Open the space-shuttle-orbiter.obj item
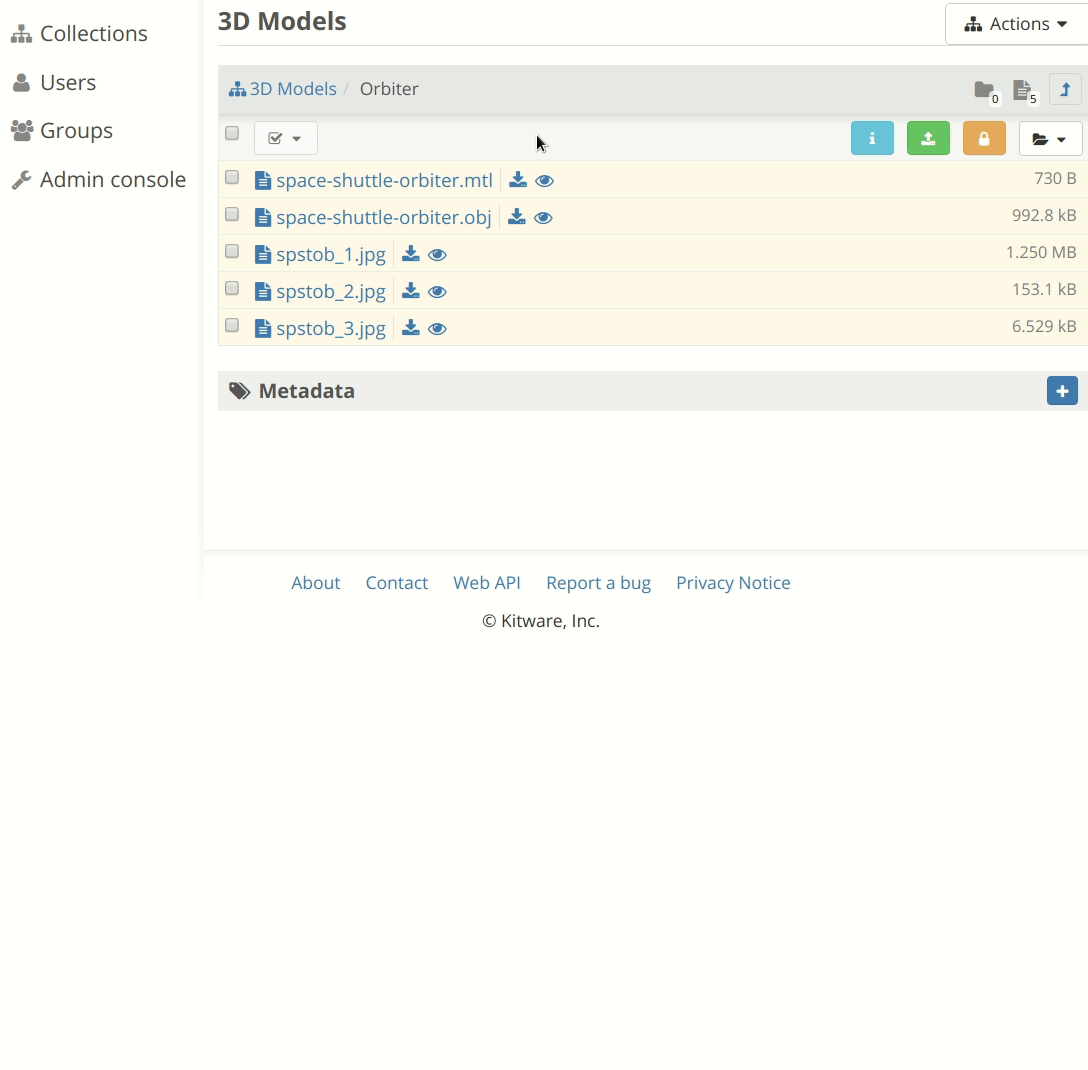1088x1070 pixels. 383,218
